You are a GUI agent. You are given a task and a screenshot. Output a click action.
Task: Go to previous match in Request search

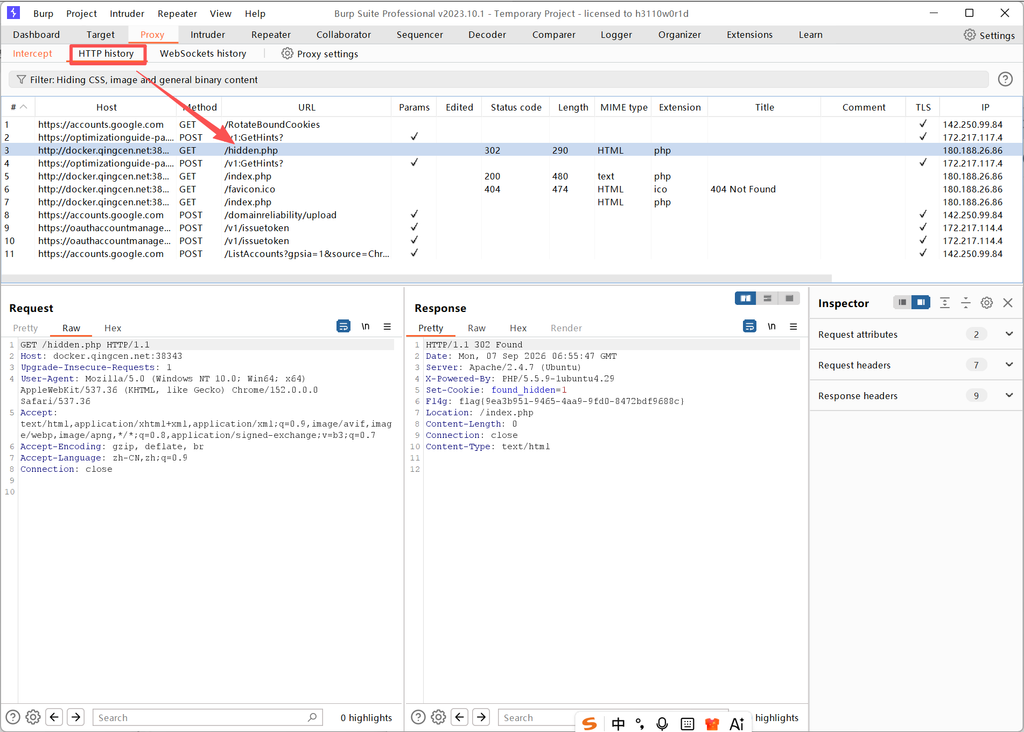coord(54,717)
